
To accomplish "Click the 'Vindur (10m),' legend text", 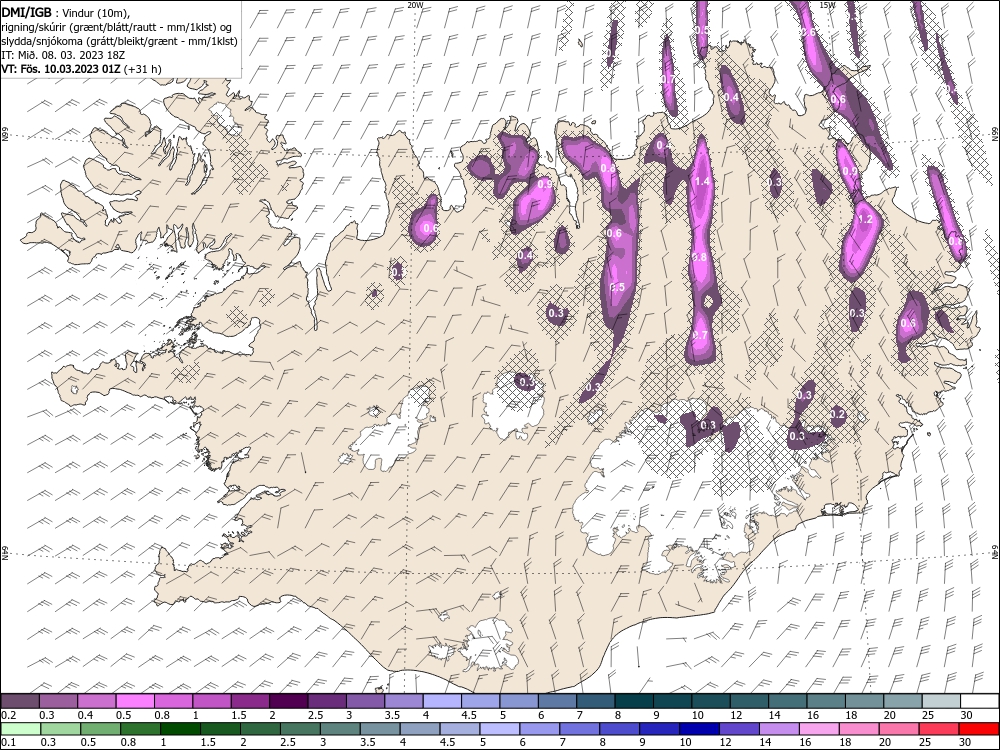I will click(97, 13).
